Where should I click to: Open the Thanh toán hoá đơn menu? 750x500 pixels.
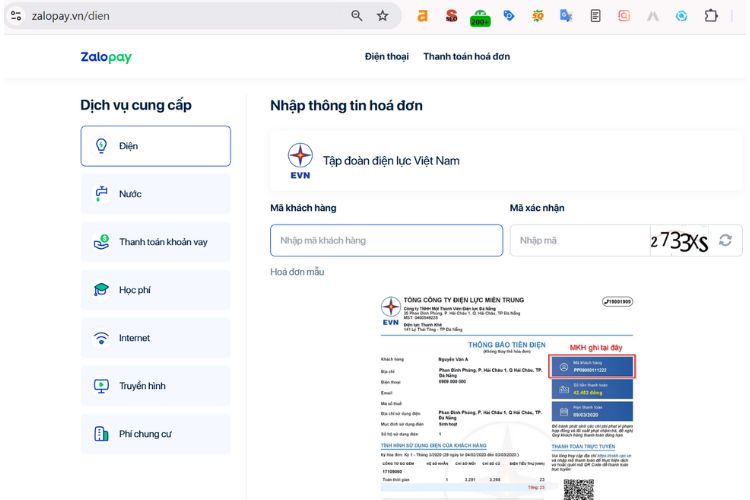466,56
